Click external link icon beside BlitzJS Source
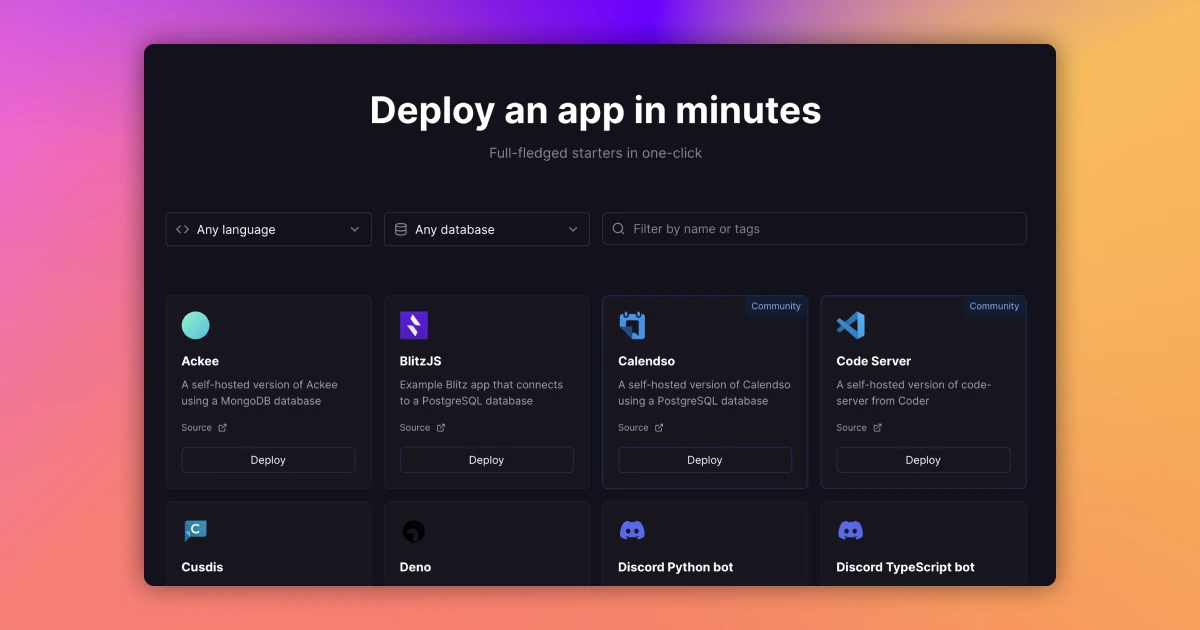The height and width of the screenshot is (630, 1200). [x=441, y=428]
